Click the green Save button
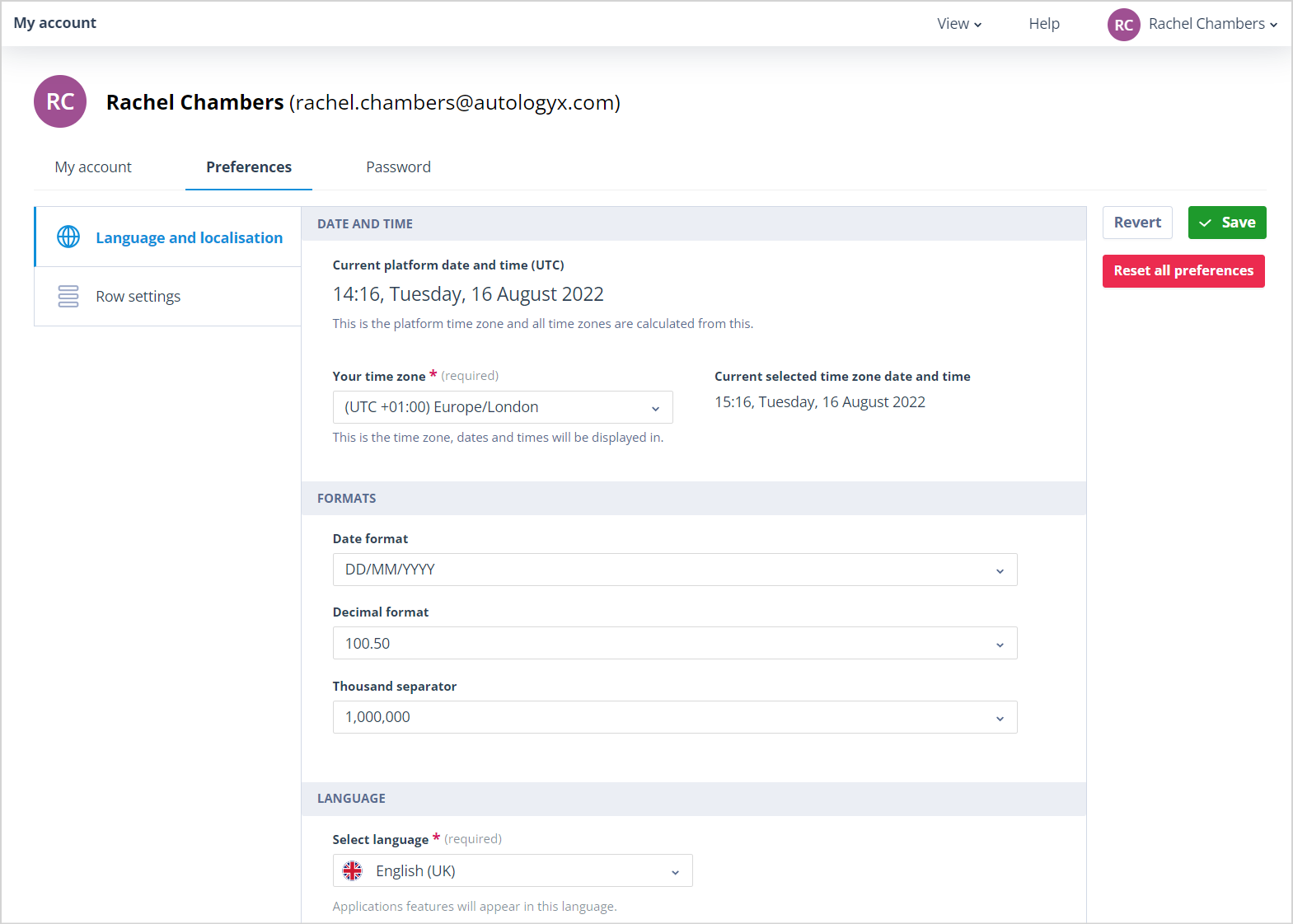Image resolution: width=1293 pixels, height=924 pixels. (x=1227, y=223)
